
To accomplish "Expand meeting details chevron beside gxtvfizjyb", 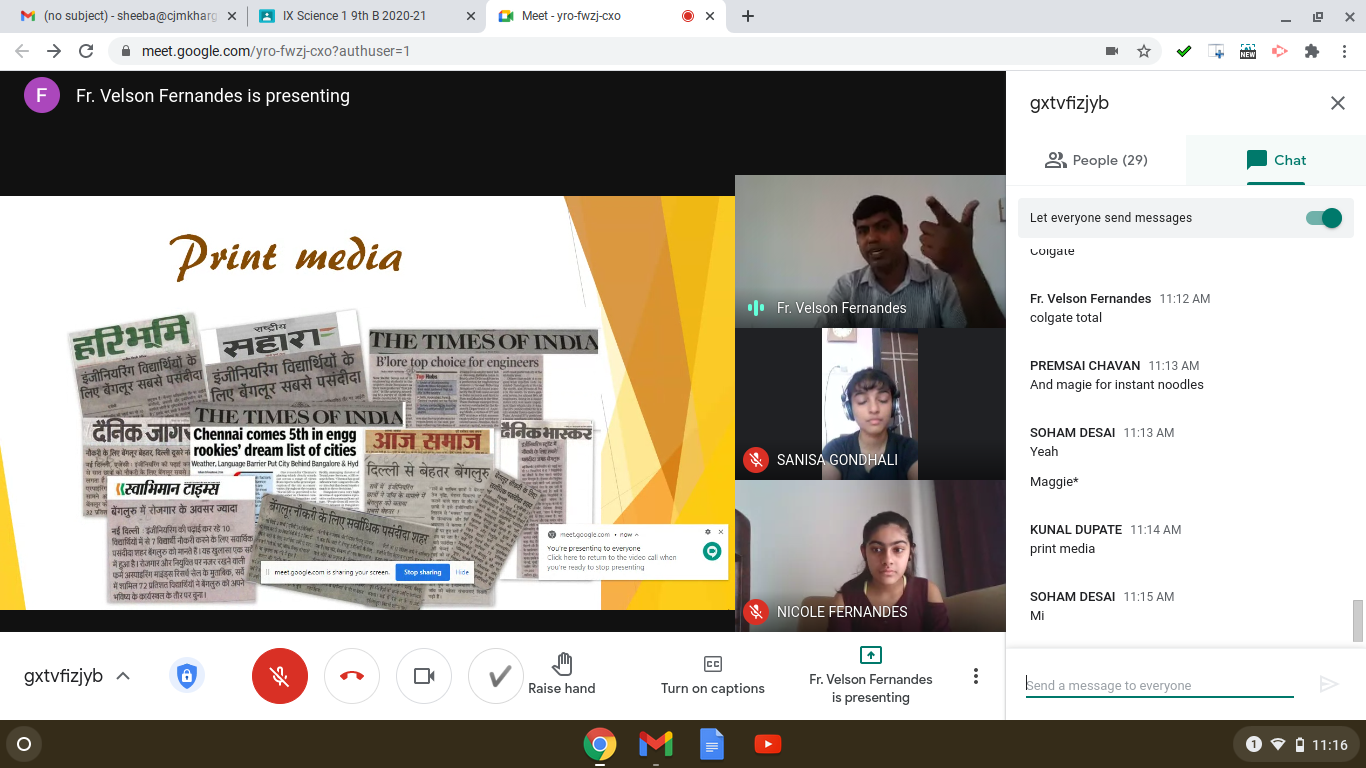I will 123,676.
